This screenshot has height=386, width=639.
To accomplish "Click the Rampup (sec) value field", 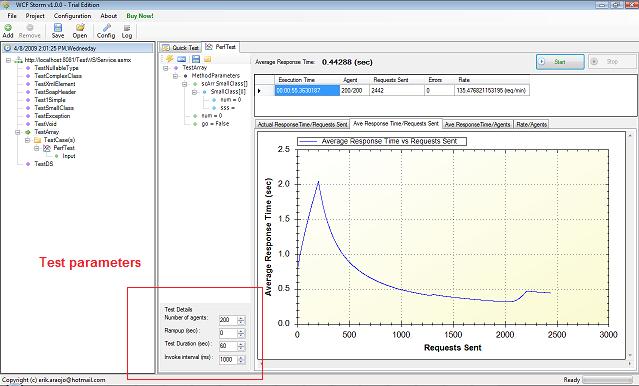I will (227, 333).
